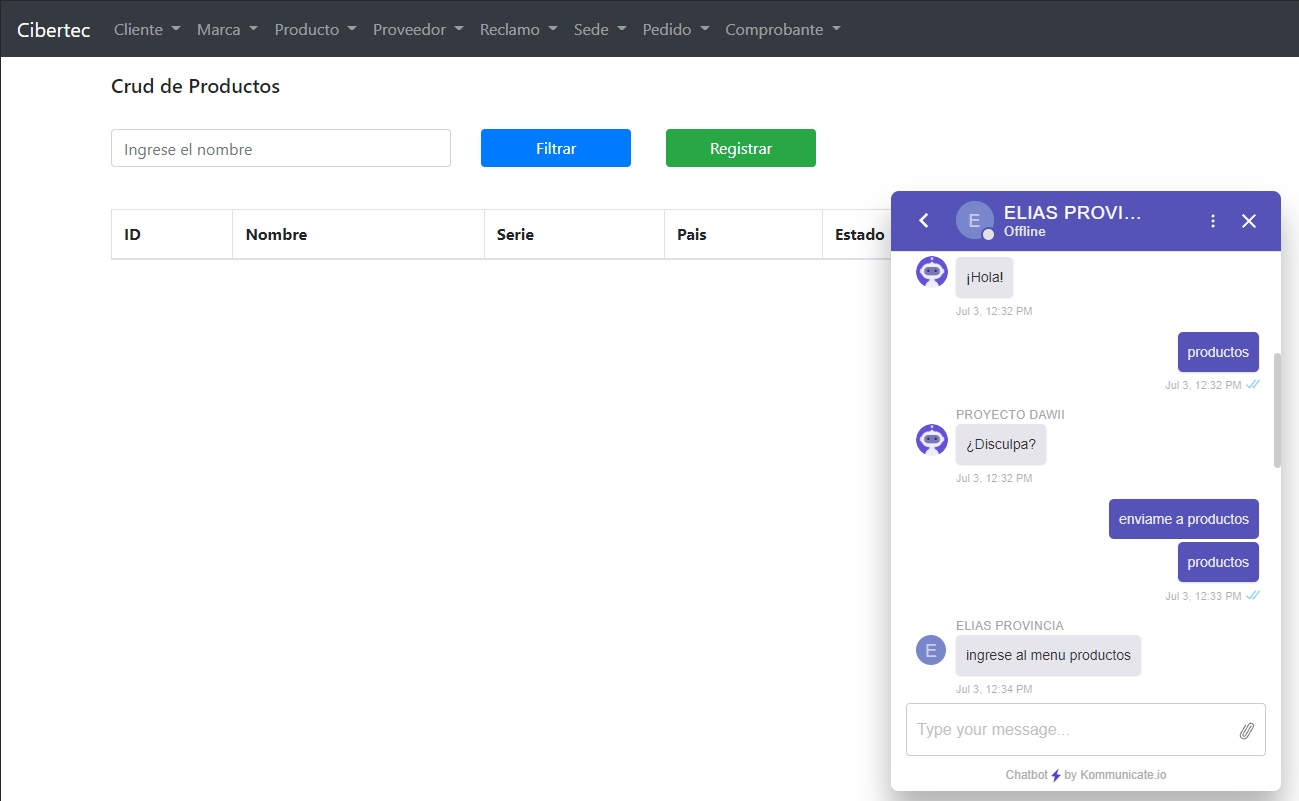The height and width of the screenshot is (801, 1299).
Task: Open the Marca dropdown menu
Action: [227, 29]
